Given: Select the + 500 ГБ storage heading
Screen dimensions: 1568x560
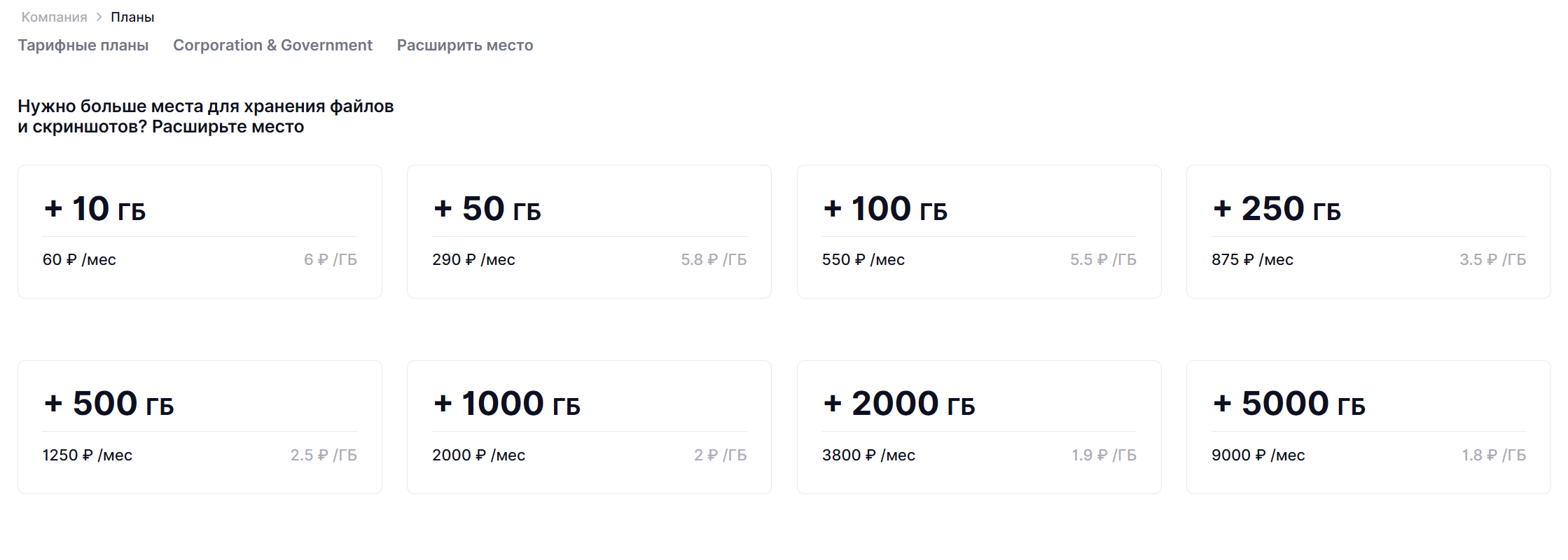Looking at the screenshot, I should (109, 404).
